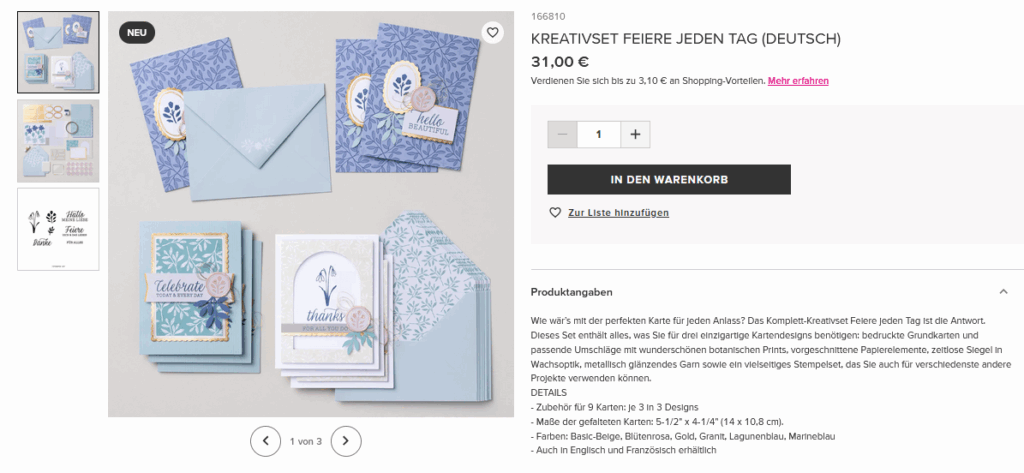
Task: Open the Mehr erfahren link
Action: (x=798, y=81)
